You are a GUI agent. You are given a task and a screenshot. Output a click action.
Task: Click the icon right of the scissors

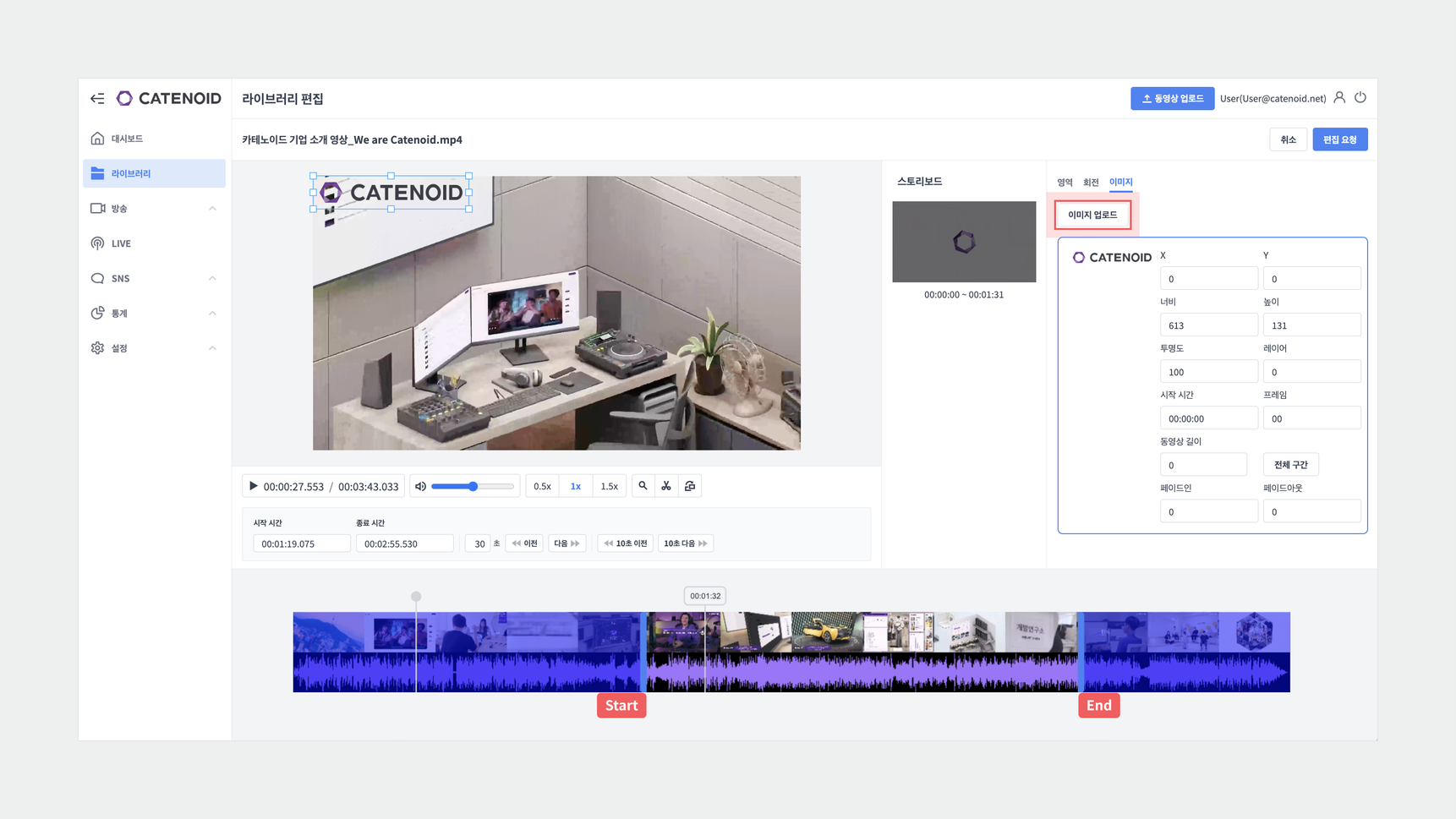point(690,486)
